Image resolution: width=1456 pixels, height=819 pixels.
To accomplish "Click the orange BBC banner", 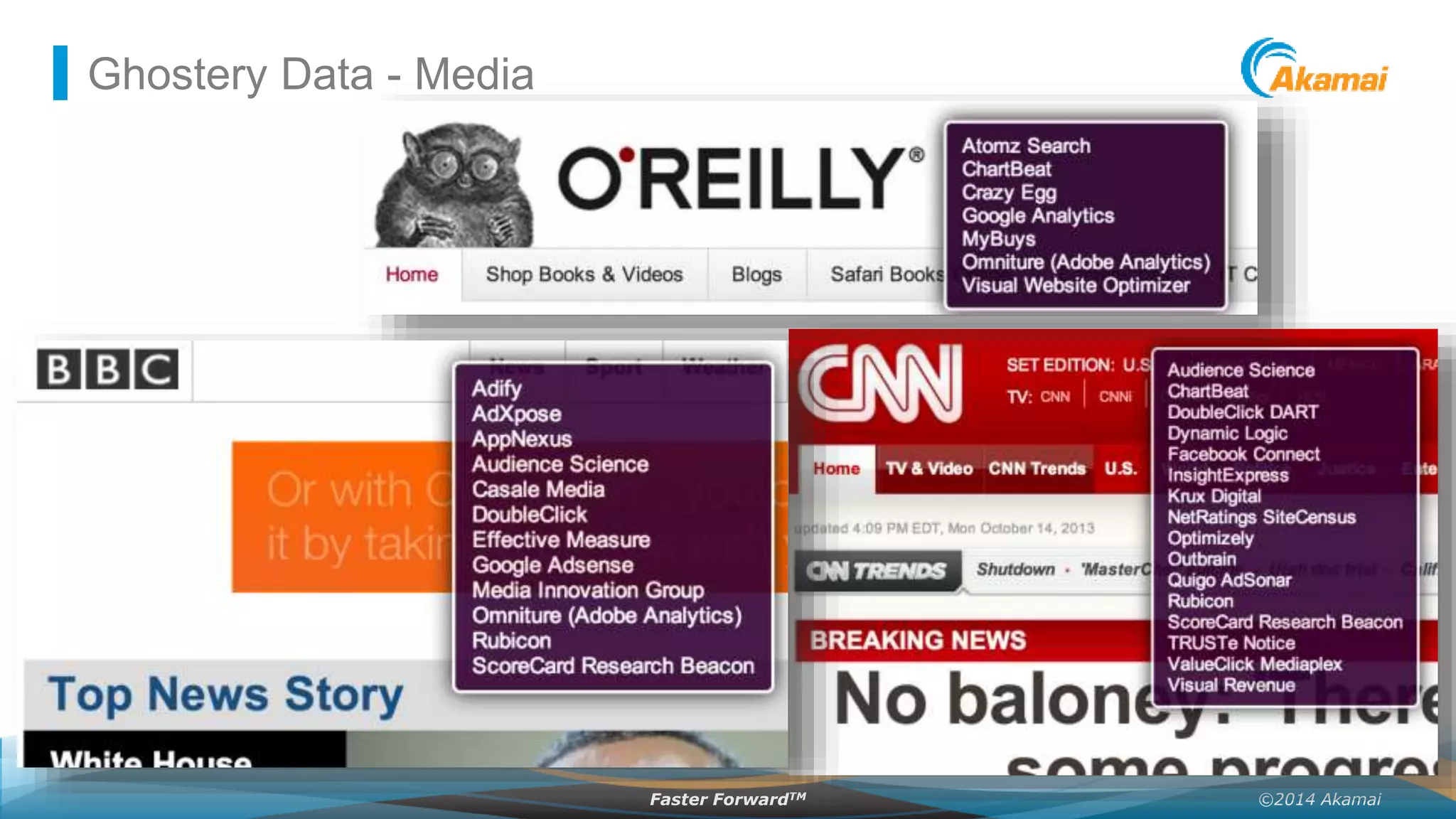I will [x=343, y=517].
